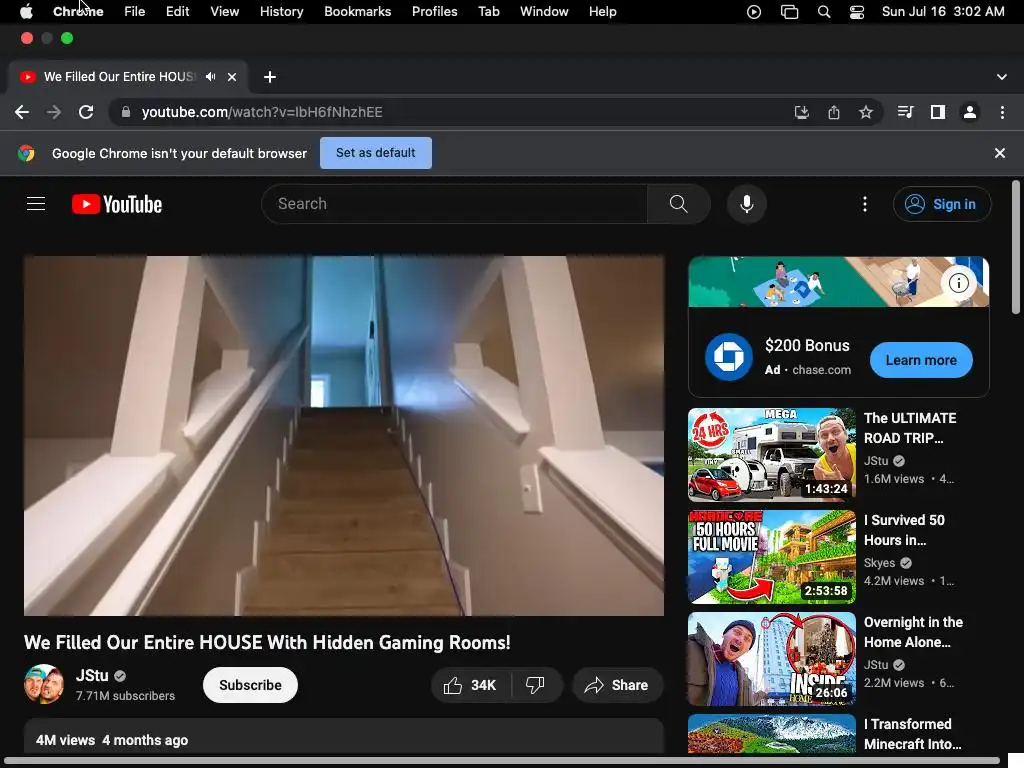Open Skyes channel link

[879, 563]
